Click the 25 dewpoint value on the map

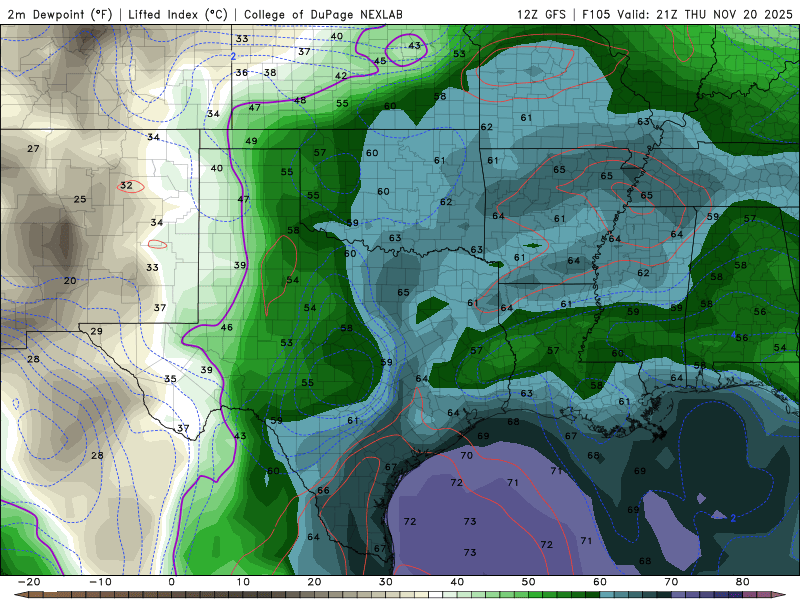[80, 199]
